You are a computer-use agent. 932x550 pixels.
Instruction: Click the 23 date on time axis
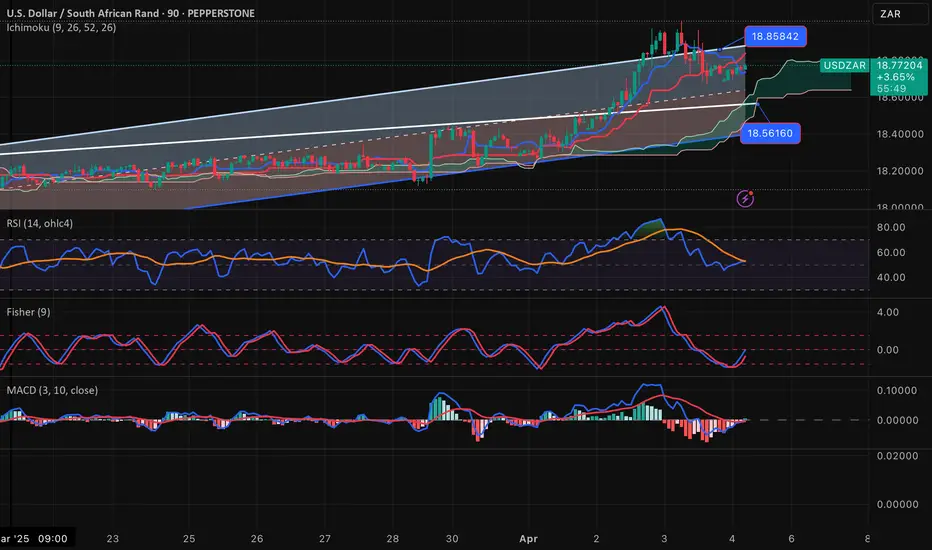tap(112, 539)
